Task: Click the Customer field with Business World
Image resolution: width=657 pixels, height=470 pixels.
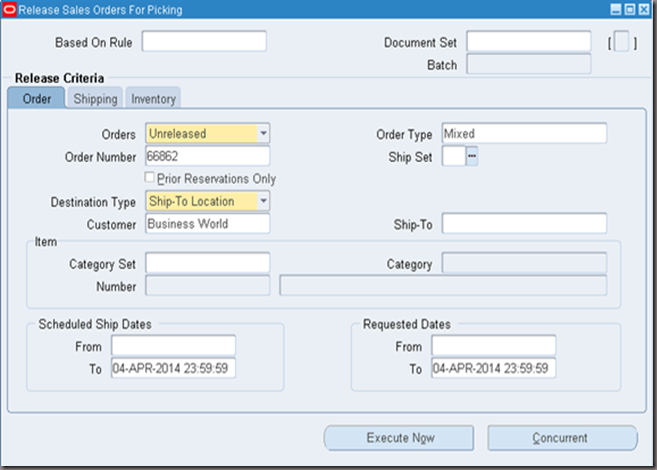Action: click(207, 224)
